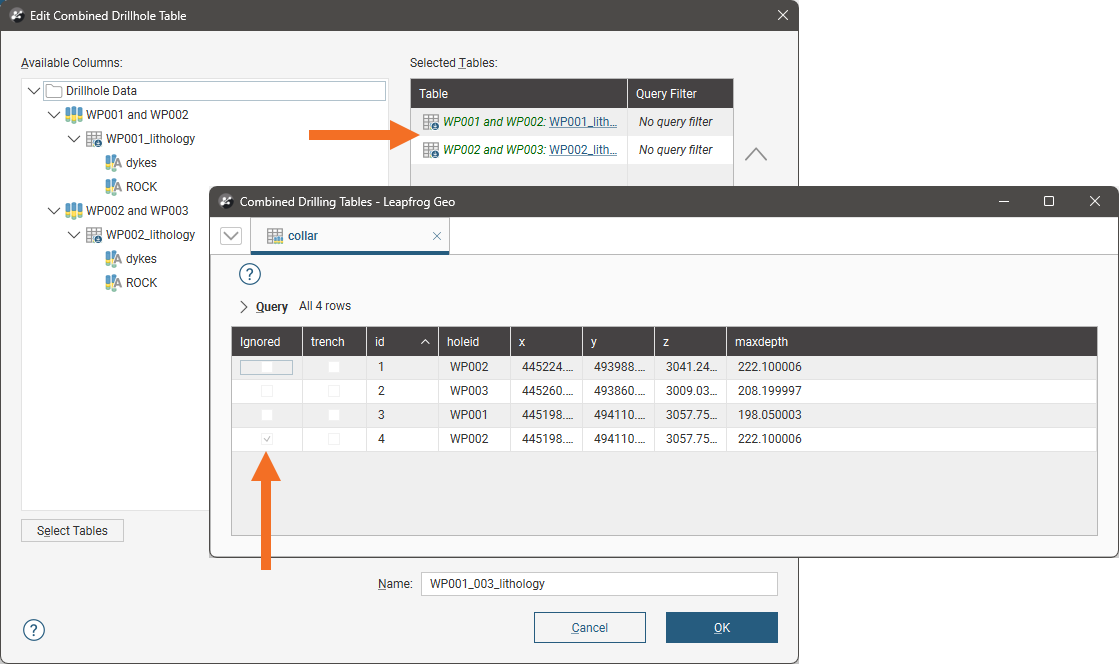Viewport: 1119px width, 664px height.
Task: Move selected table up with arrow
Action: (756, 155)
